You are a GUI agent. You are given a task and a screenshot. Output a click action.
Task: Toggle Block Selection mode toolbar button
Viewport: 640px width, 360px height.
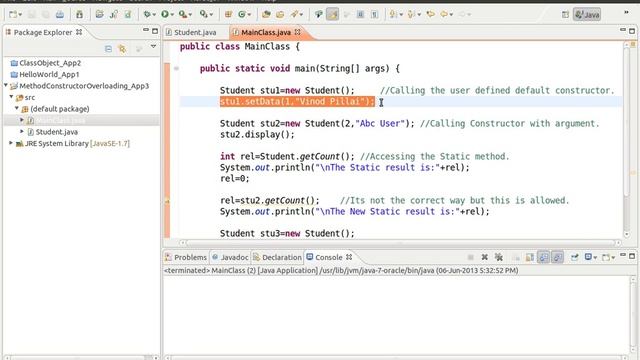[360, 15]
